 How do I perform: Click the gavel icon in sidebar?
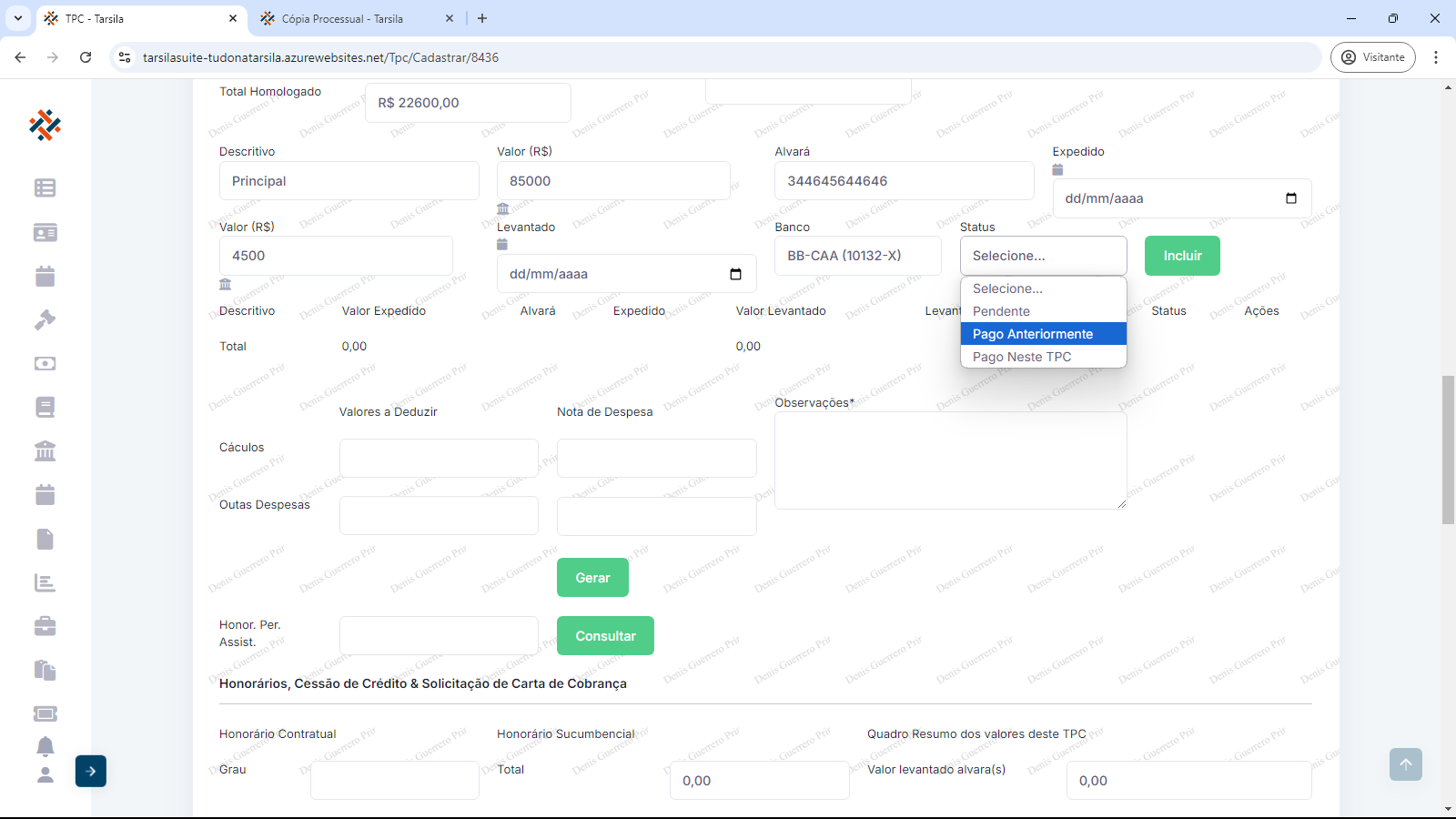coord(45,319)
